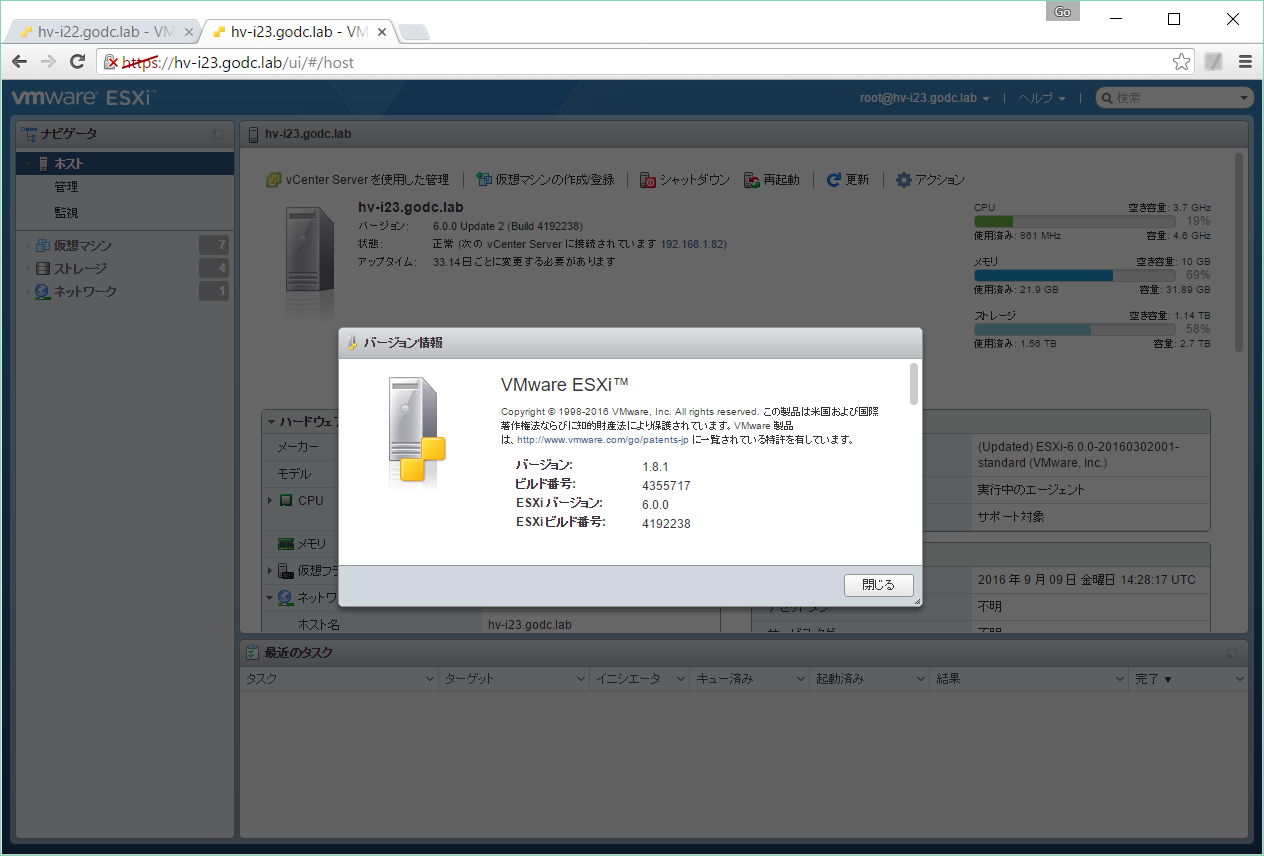Click the Close (閉じる) button in the dialog
Viewport: 1264px width, 856px height.
(879, 585)
